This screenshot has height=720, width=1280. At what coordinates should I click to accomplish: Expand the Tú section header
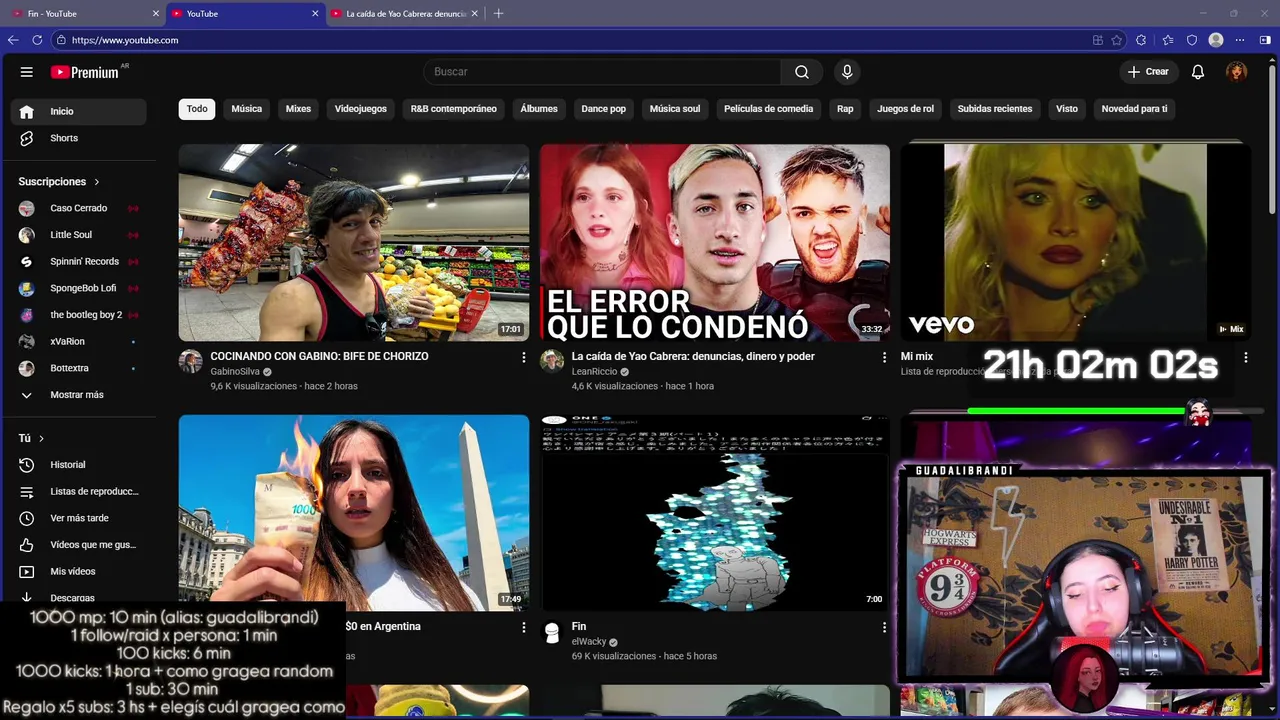point(31,438)
